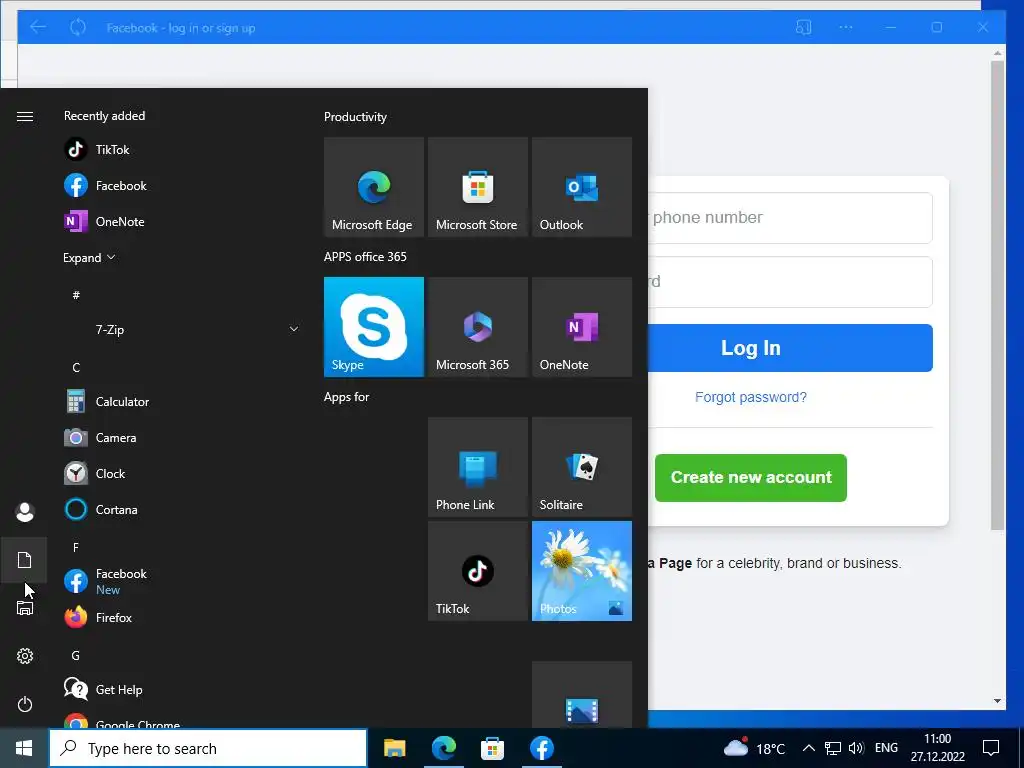
Task: Select Productivity group title
Action: point(355,117)
